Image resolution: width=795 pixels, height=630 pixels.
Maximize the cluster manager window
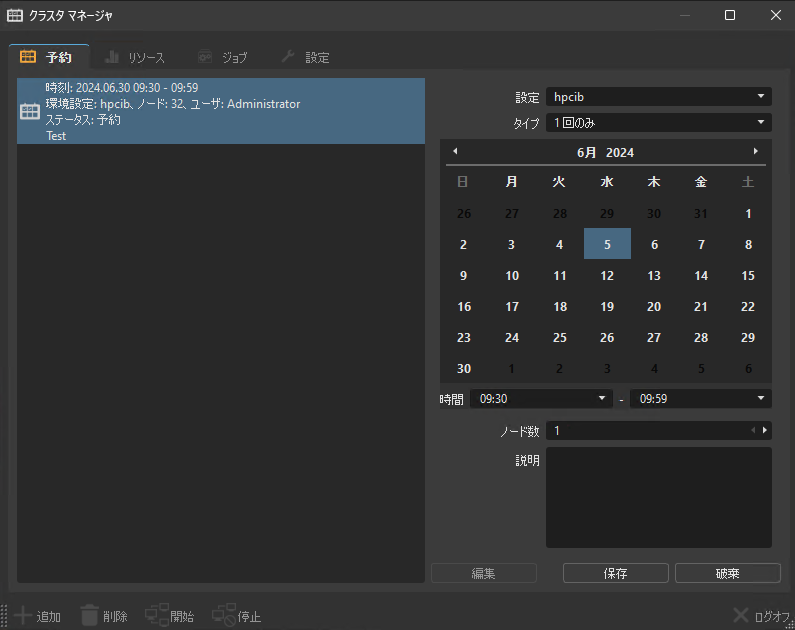730,15
